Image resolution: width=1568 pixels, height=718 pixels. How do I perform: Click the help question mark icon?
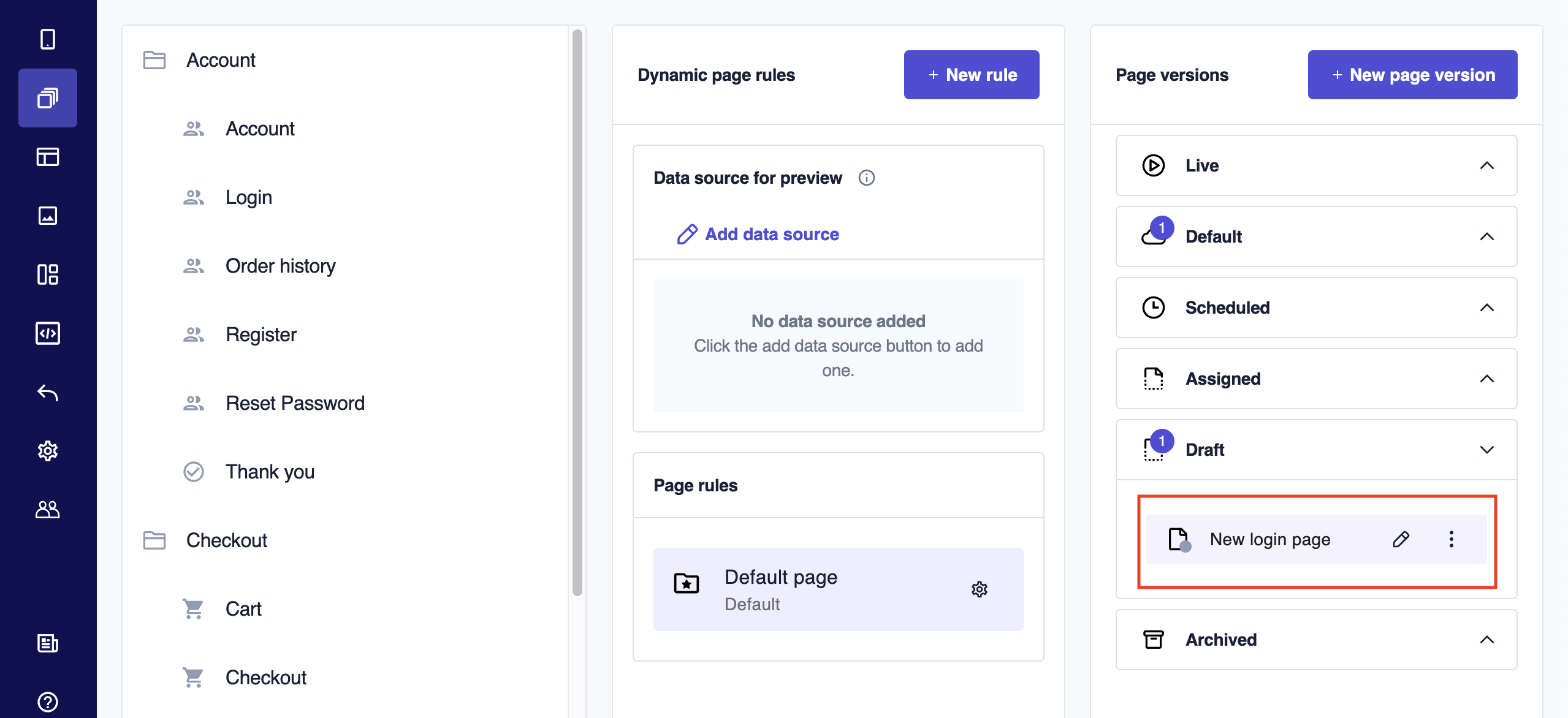[x=48, y=702]
